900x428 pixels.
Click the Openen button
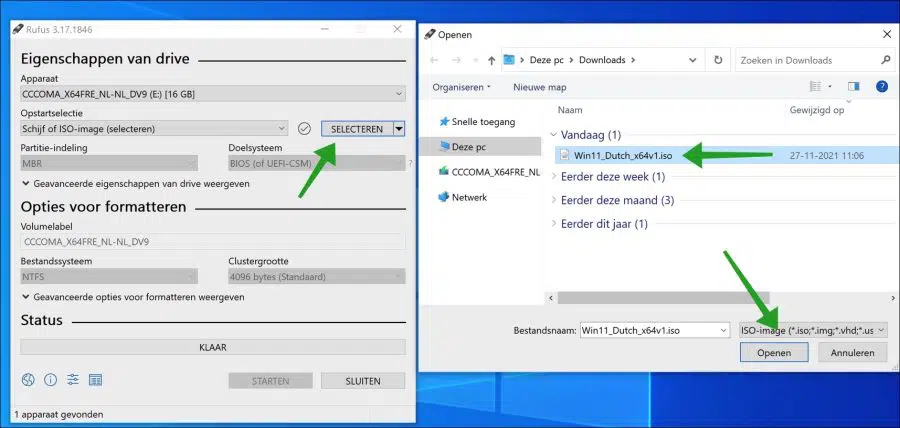click(774, 353)
